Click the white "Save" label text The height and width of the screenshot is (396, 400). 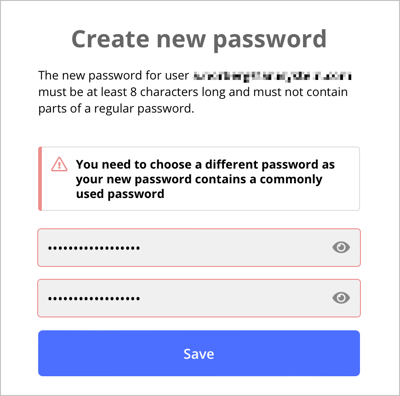(x=199, y=354)
